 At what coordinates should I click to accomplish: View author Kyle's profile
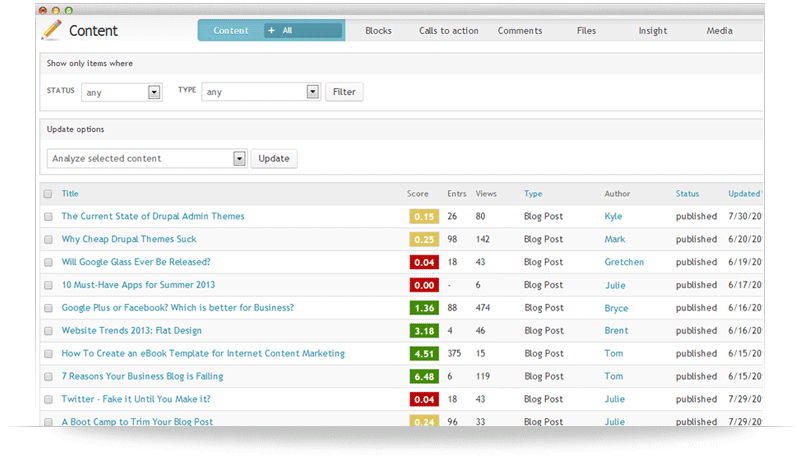tap(613, 216)
